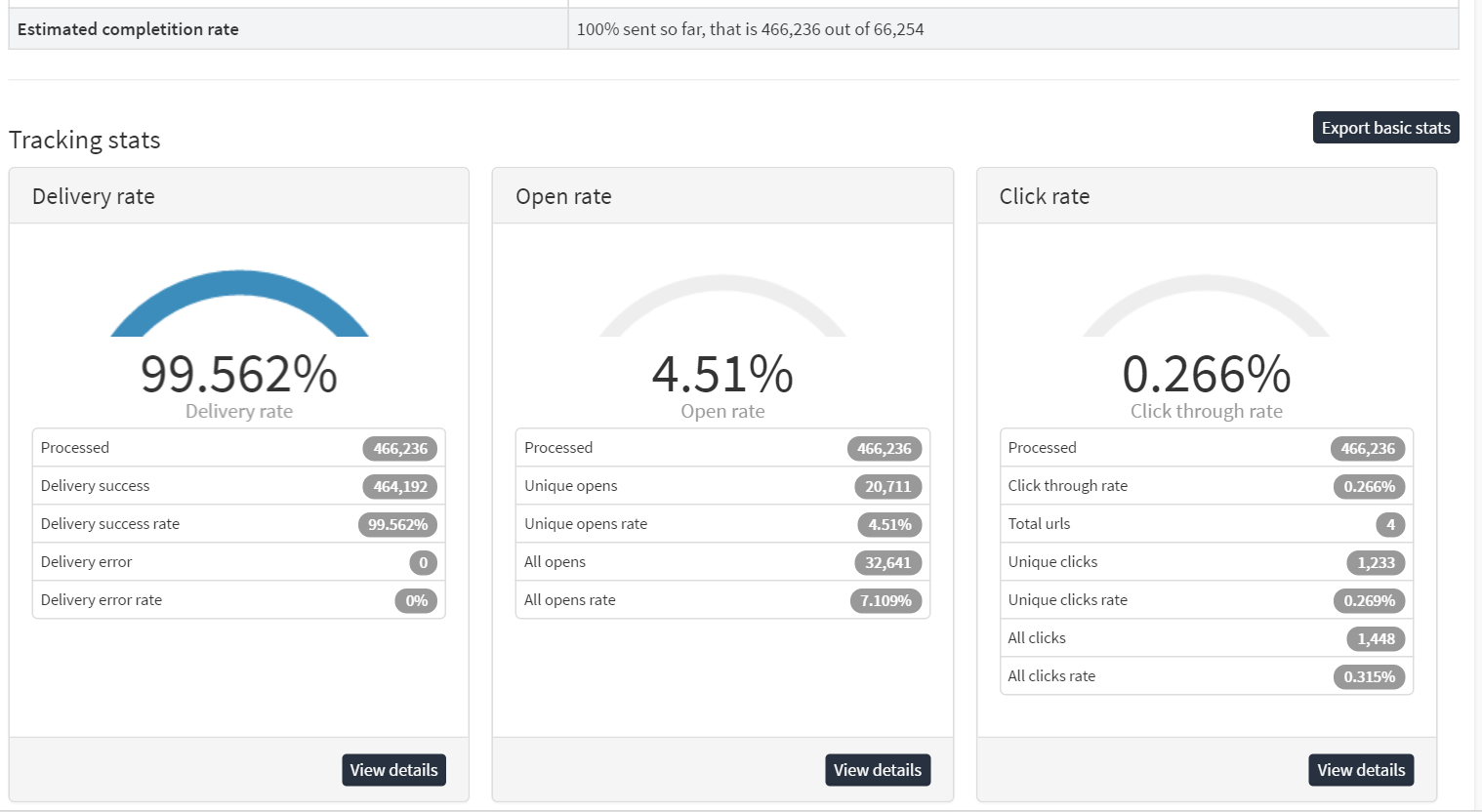Click the Click rate panel header
Viewport: 1482px width, 812px height.
tap(1207, 196)
